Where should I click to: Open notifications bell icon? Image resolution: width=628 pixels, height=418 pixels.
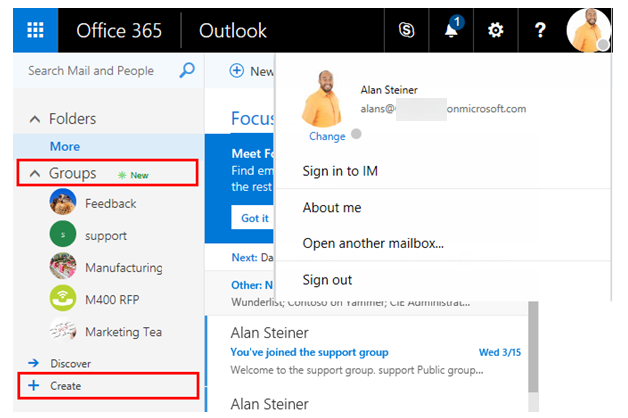(x=451, y=30)
